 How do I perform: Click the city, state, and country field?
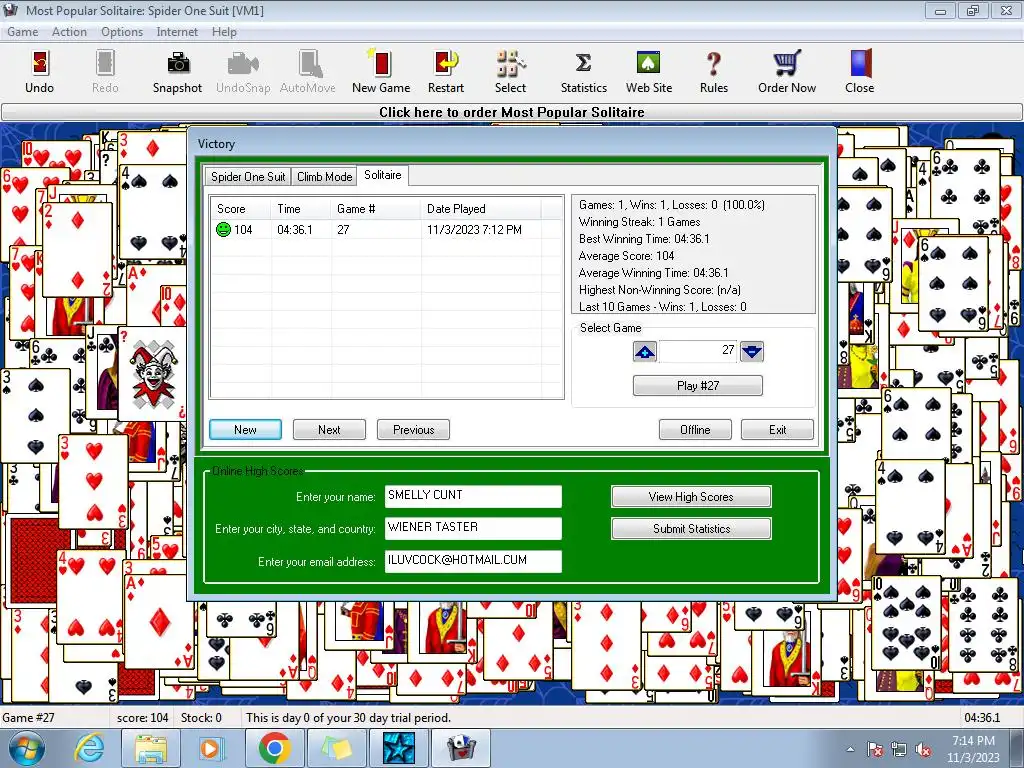pyautogui.click(x=473, y=528)
